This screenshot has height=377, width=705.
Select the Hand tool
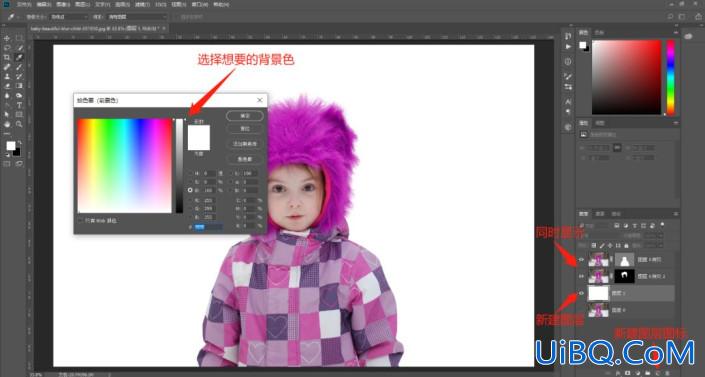point(7,124)
